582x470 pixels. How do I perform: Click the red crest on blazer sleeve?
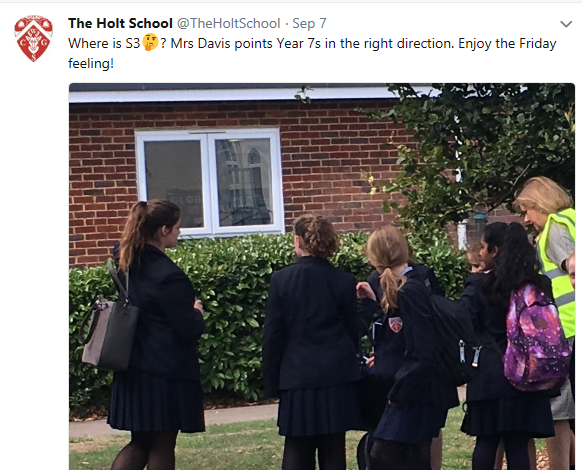point(396,324)
